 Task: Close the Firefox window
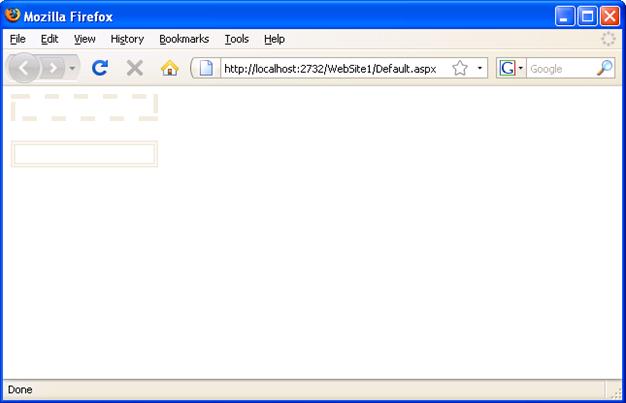pos(610,16)
